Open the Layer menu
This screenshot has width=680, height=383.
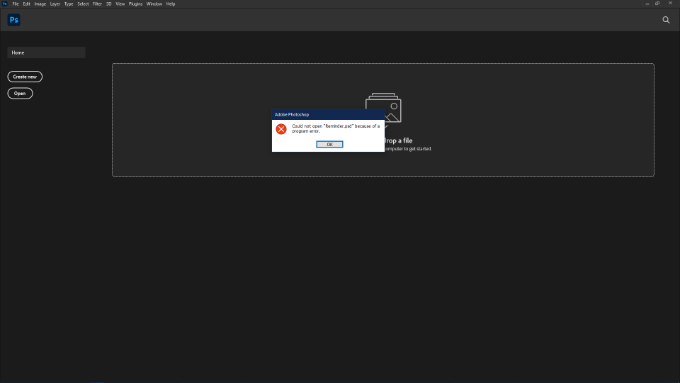(55, 4)
